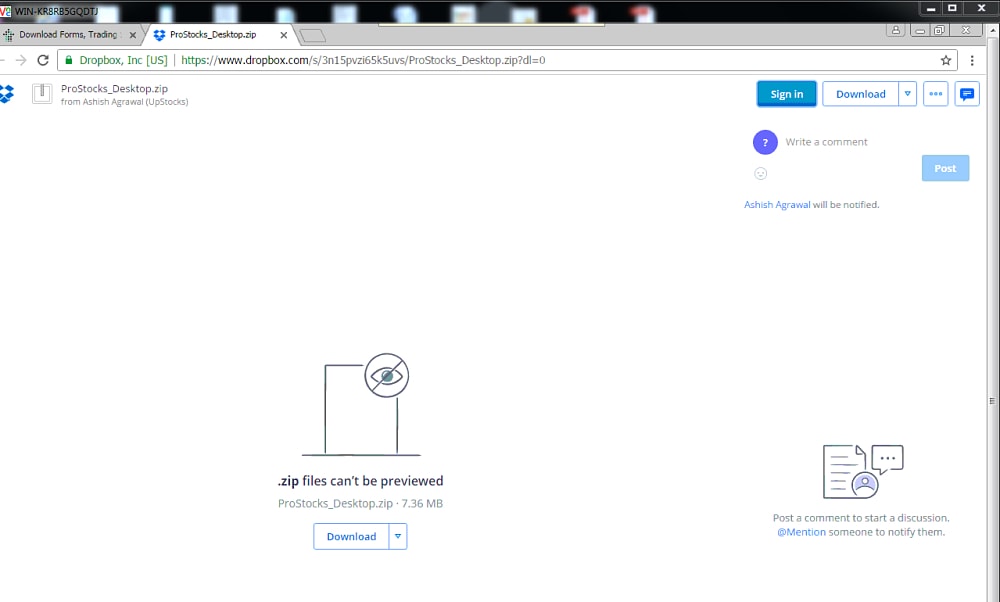Click the Dropbox logo icon

pyautogui.click(x=6, y=94)
